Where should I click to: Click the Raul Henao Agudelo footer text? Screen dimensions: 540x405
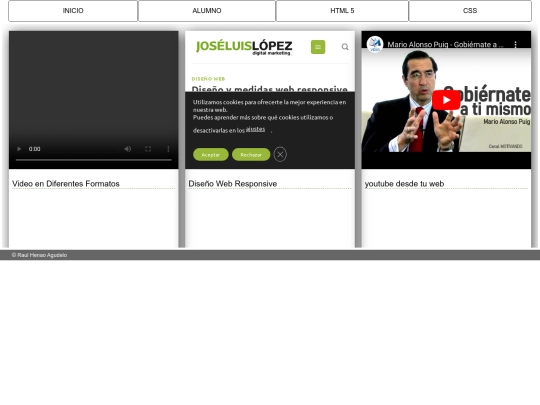pyautogui.click(x=39, y=255)
